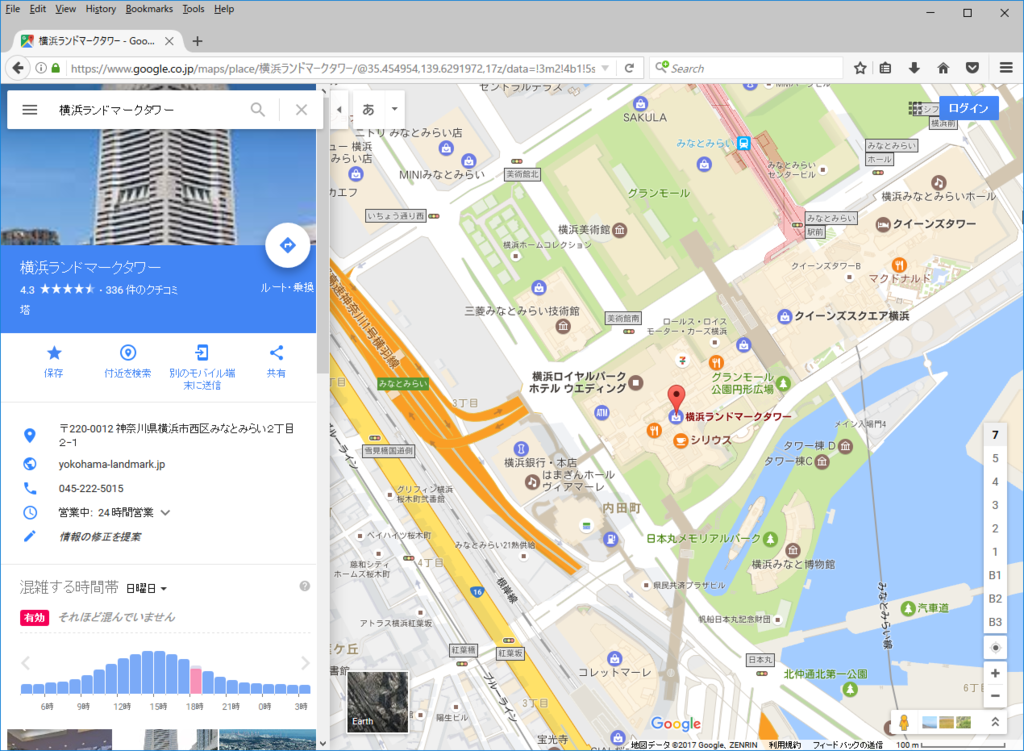Zoom out the map with minus
Viewport: 1024px width, 751px height.
[x=995, y=696]
